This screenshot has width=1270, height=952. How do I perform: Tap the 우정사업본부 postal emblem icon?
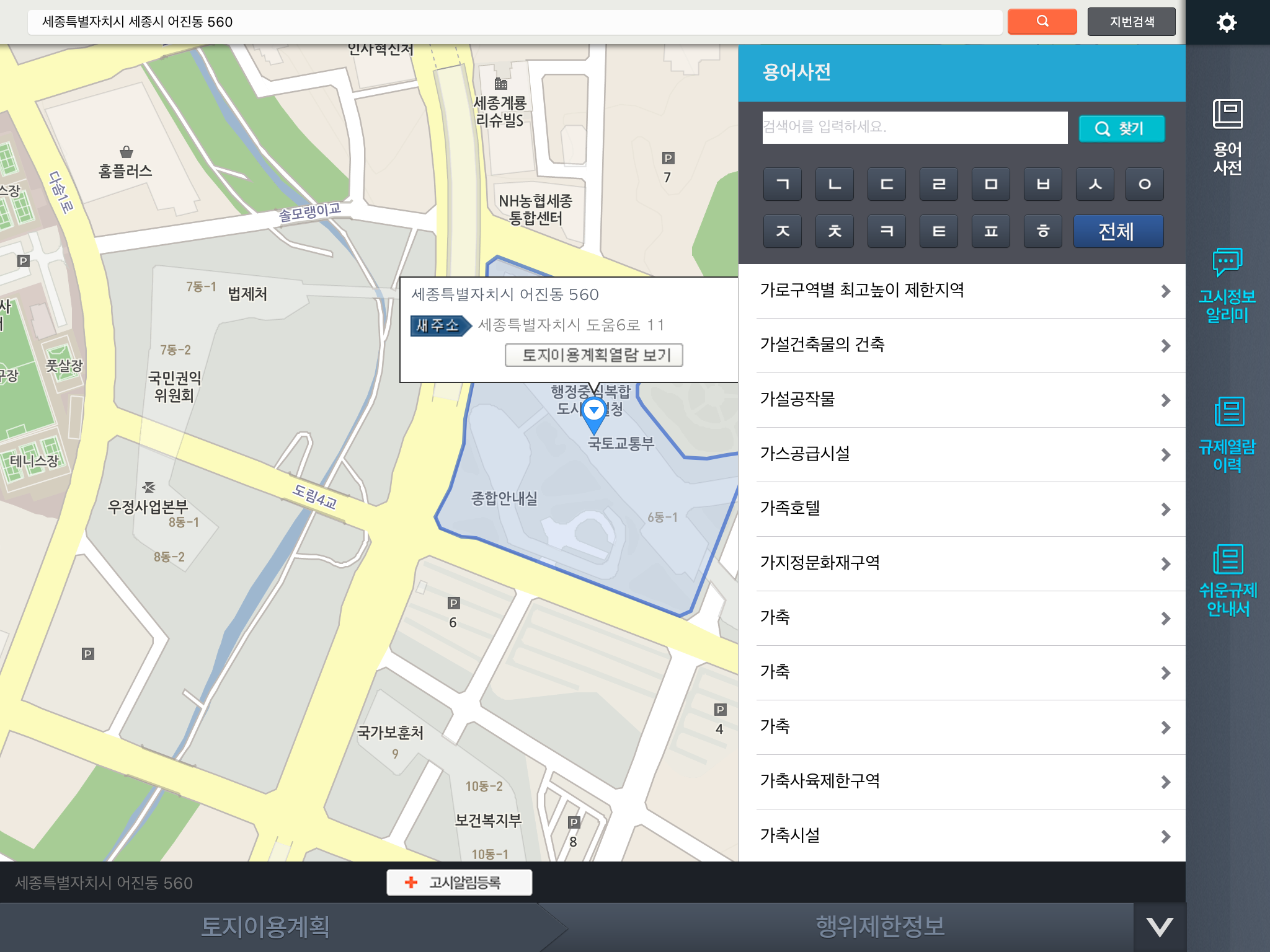tap(149, 487)
